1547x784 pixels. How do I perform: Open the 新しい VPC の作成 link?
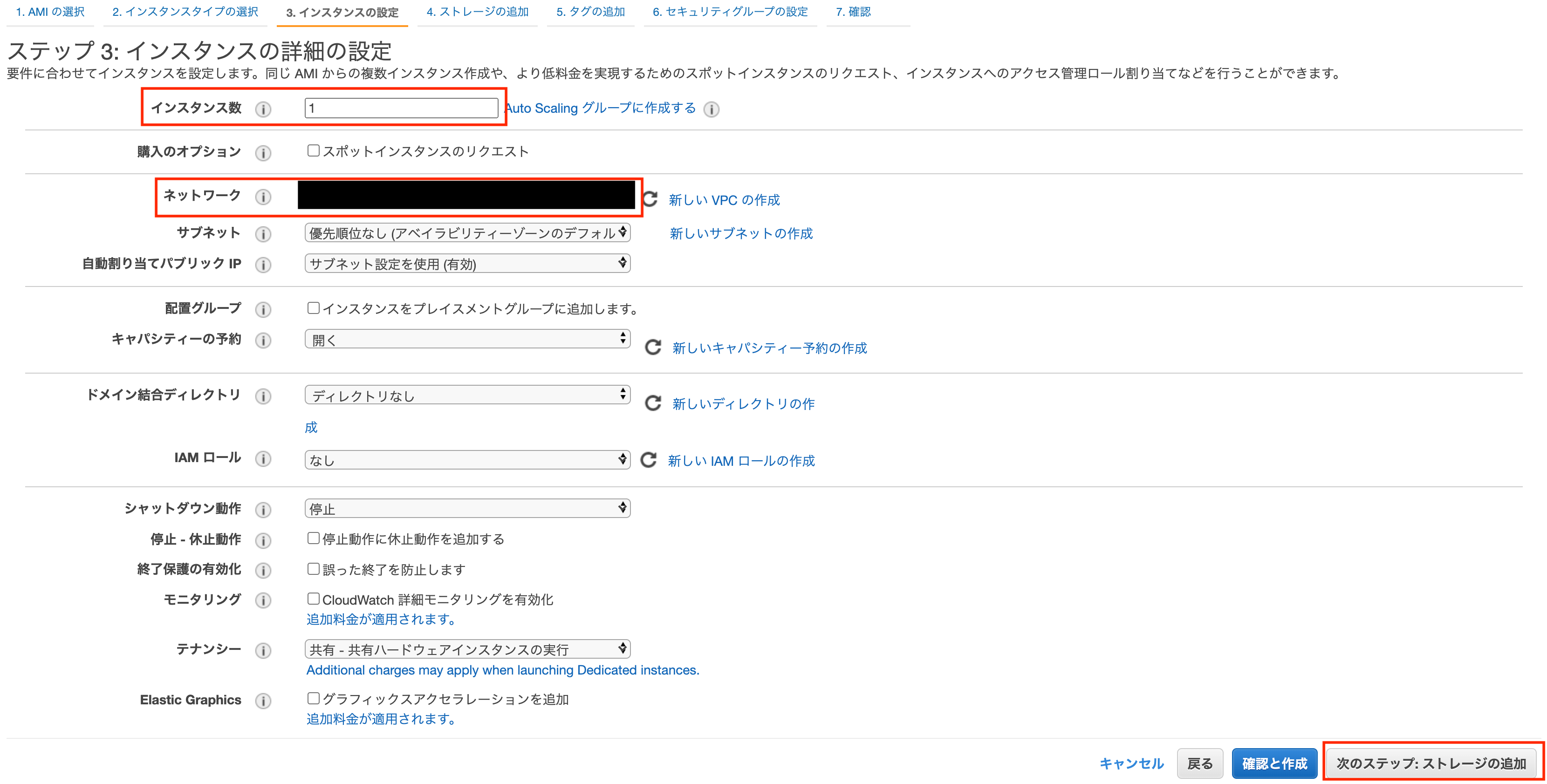coord(724,200)
